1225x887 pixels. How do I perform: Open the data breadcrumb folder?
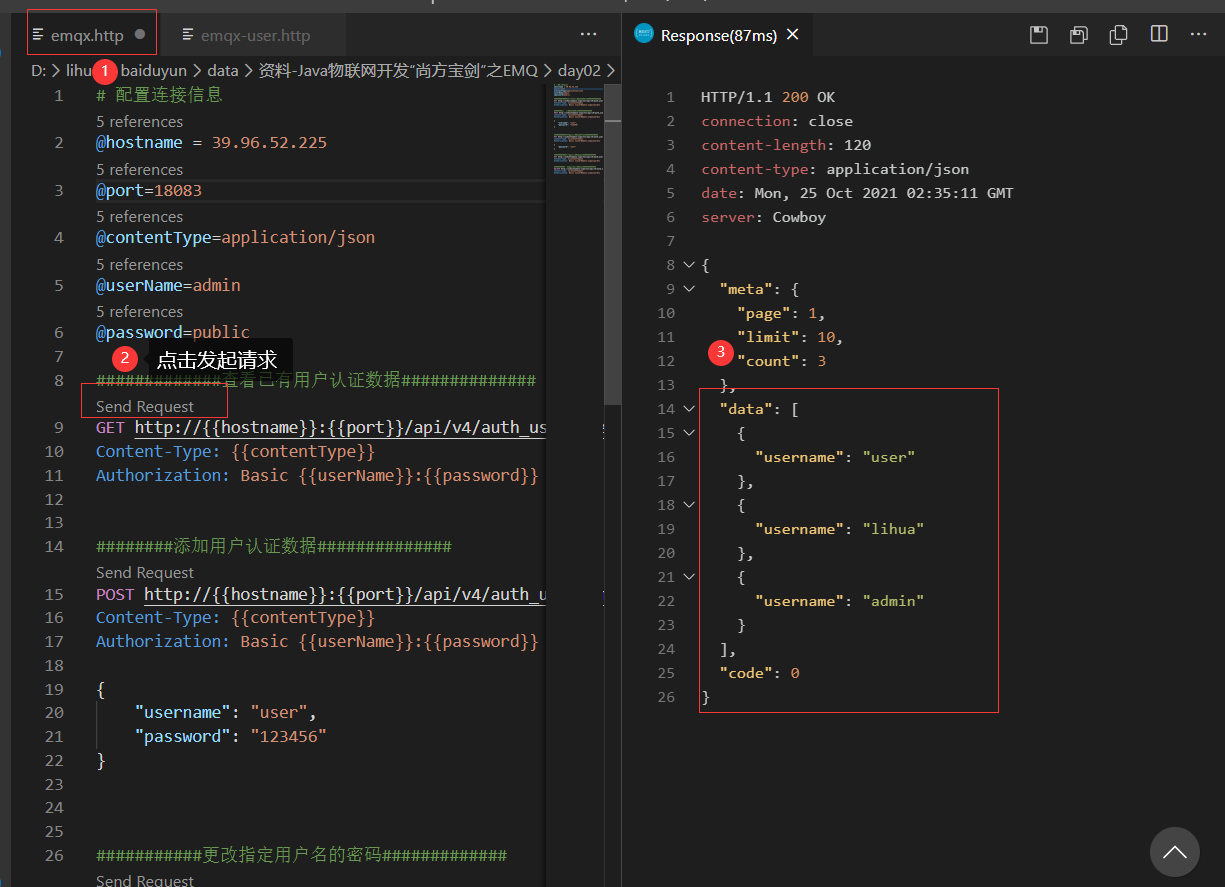point(223,70)
